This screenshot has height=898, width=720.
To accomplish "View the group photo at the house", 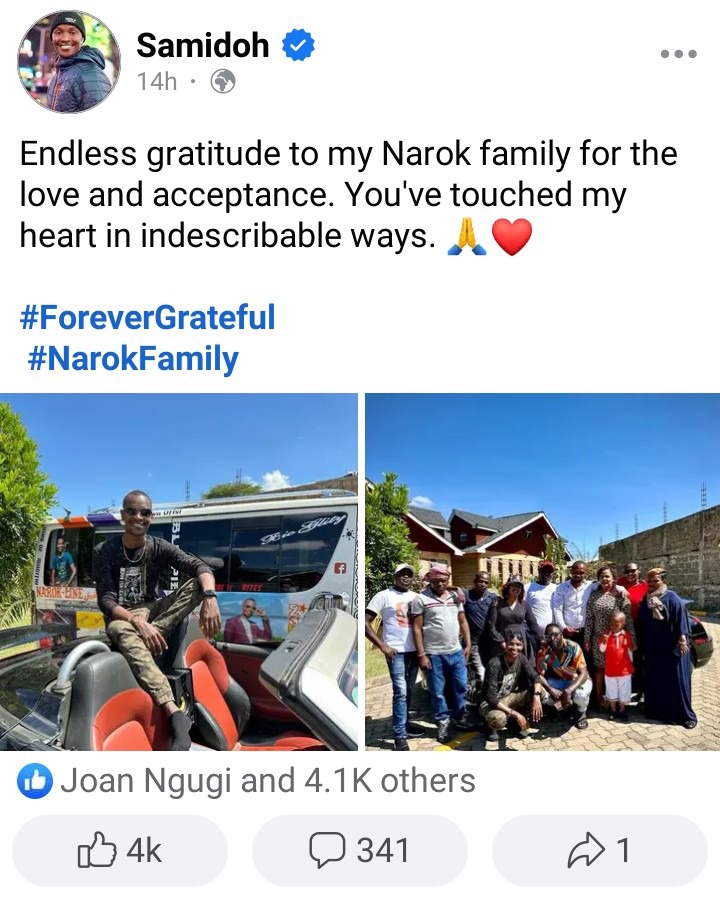I will click(542, 572).
